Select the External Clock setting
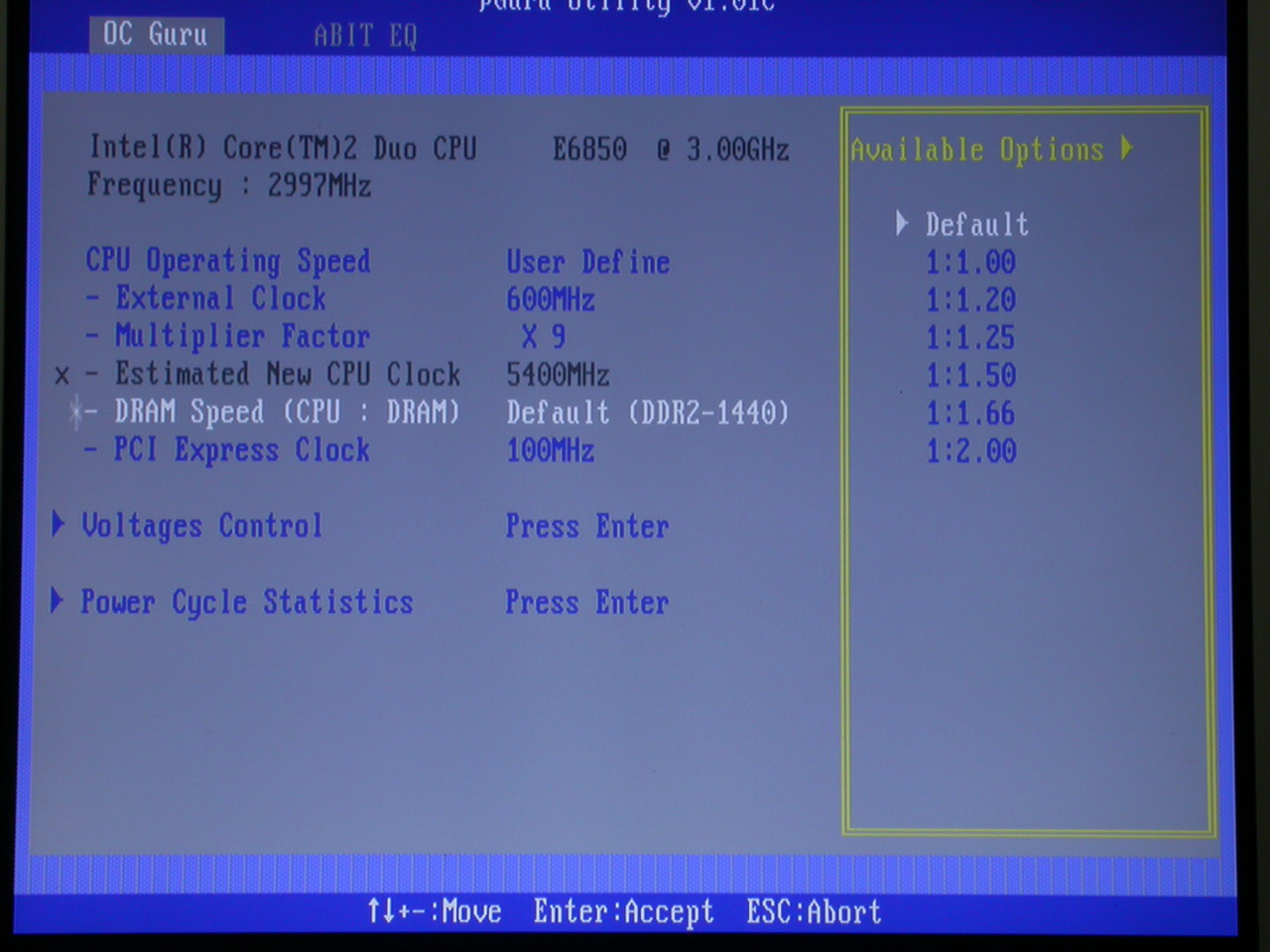Viewport: 1270px width, 952px height. 220,298
